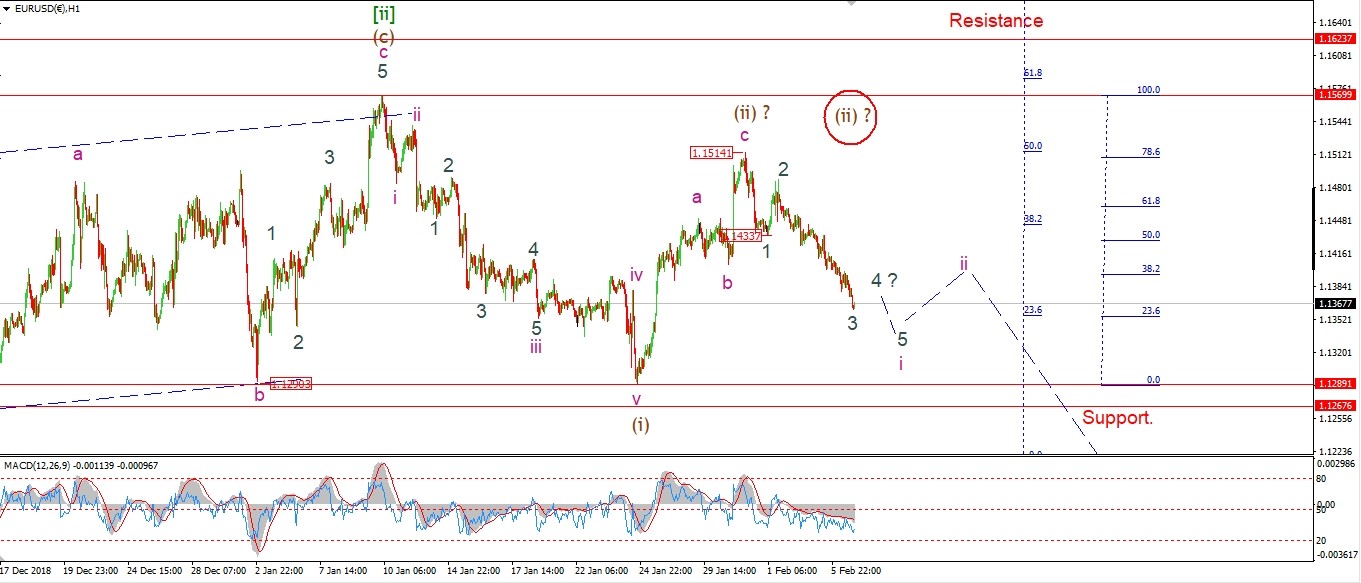Click the 2 Jan 22:00 time label
This screenshot has width=1361, height=583.
tap(279, 571)
